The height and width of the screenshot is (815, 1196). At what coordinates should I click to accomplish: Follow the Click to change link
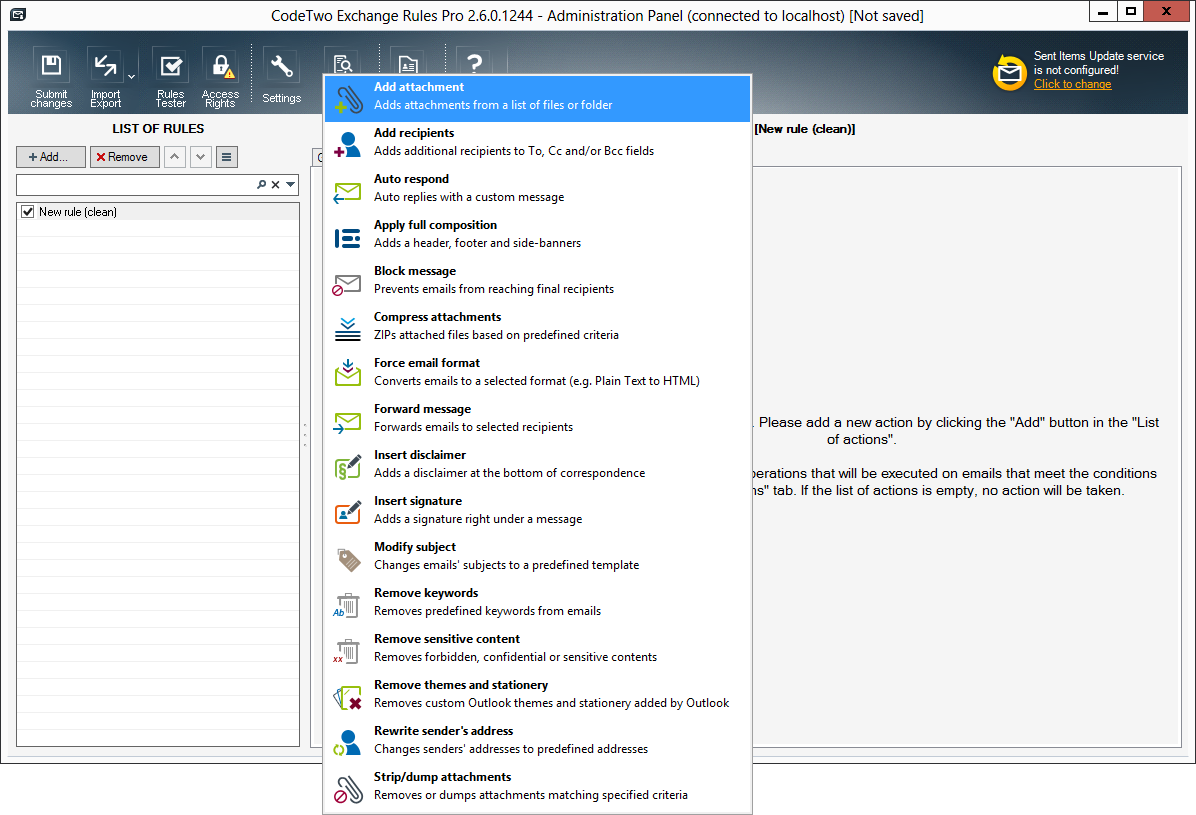(1072, 84)
